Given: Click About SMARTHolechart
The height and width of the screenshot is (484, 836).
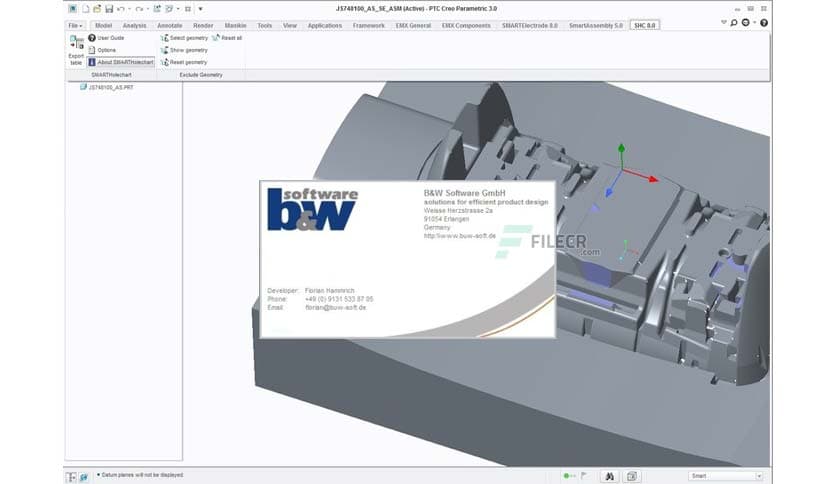Looking at the screenshot, I should [120, 62].
